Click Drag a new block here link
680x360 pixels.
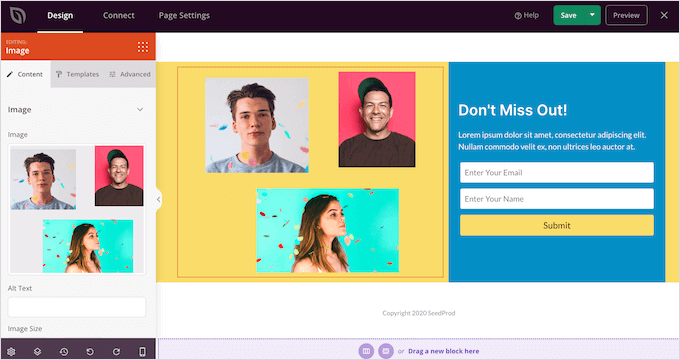pos(444,351)
